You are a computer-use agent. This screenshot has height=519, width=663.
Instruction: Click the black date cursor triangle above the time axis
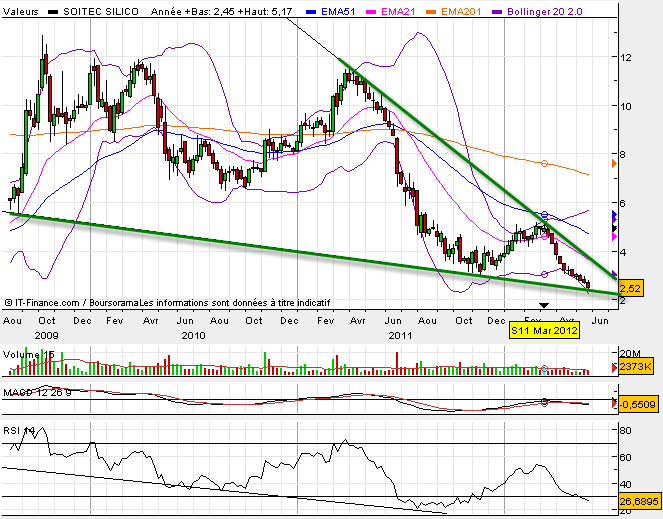[x=544, y=305]
